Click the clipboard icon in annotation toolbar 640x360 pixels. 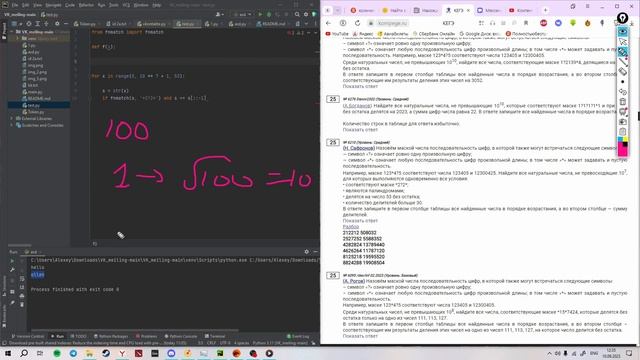622,131
